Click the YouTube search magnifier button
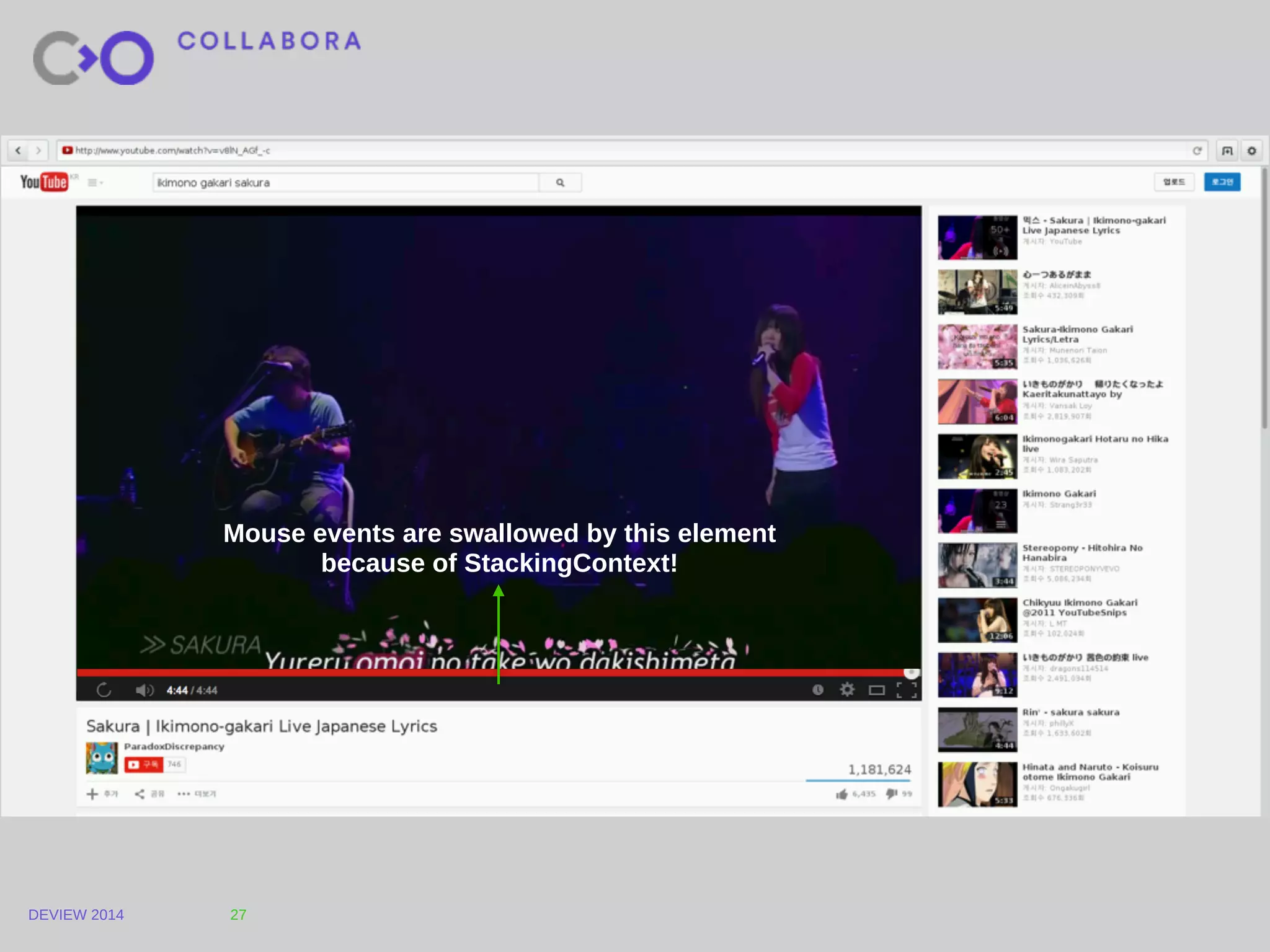Image resolution: width=1270 pixels, height=952 pixels. (x=560, y=183)
